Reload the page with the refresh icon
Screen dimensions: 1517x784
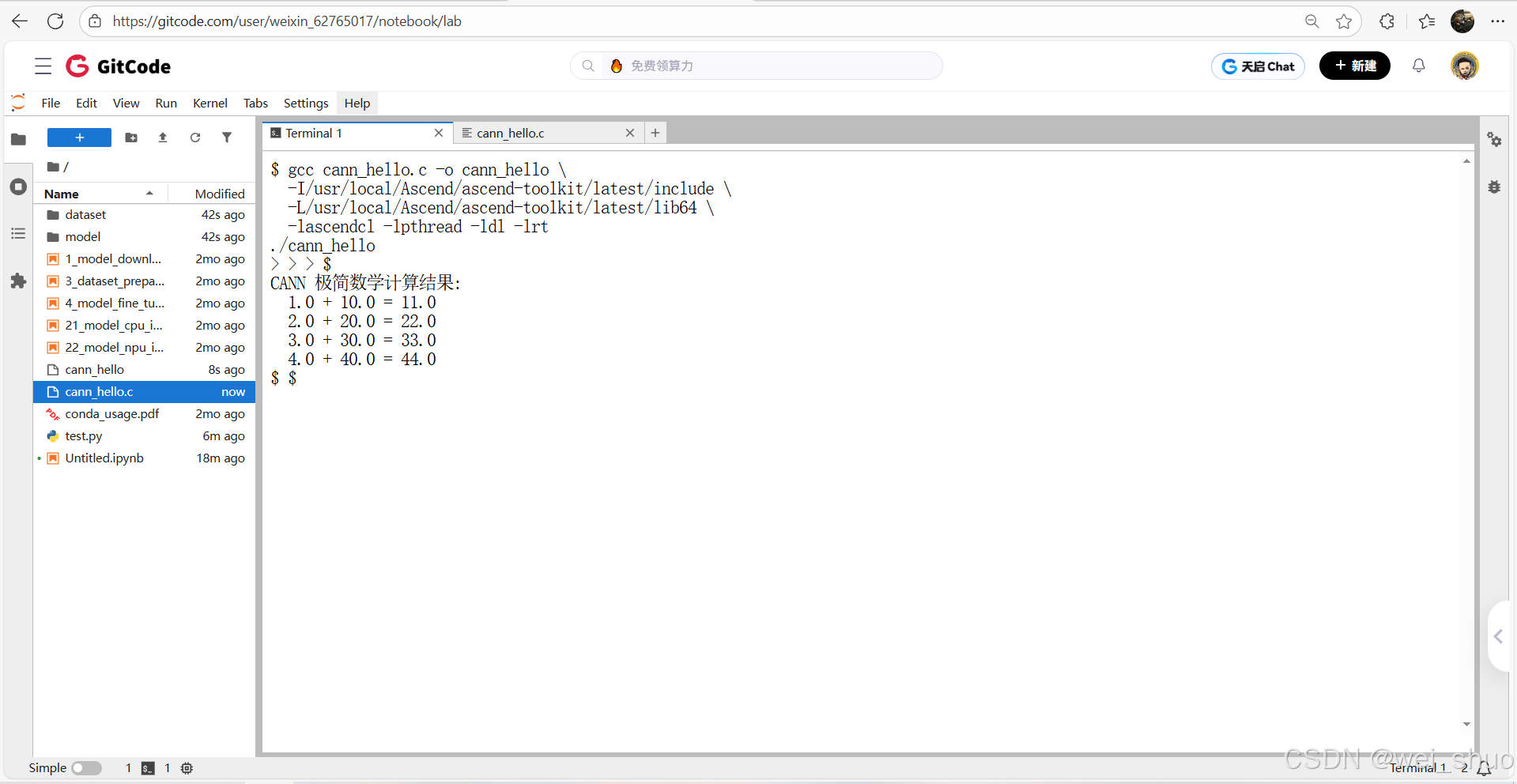pyautogui.click(x=55, y=21)
